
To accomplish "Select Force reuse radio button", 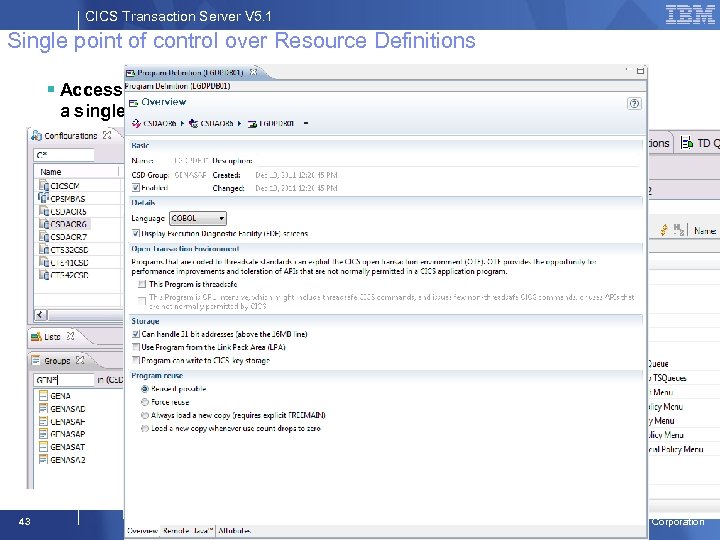I will tap(145, 402).
